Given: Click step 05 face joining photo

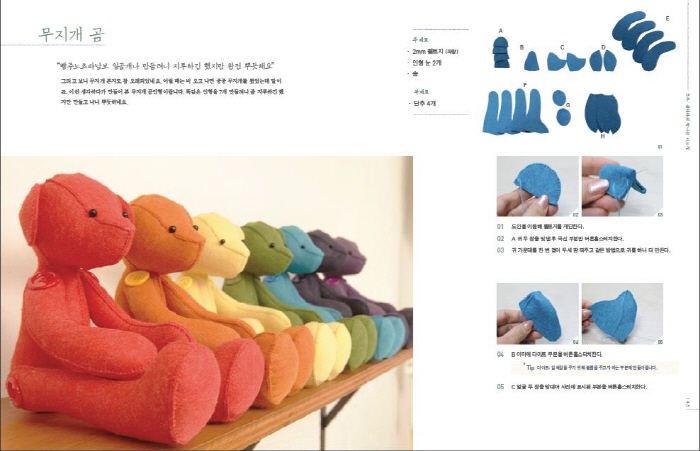Looking at the screenshot, I should pos(622,313).
